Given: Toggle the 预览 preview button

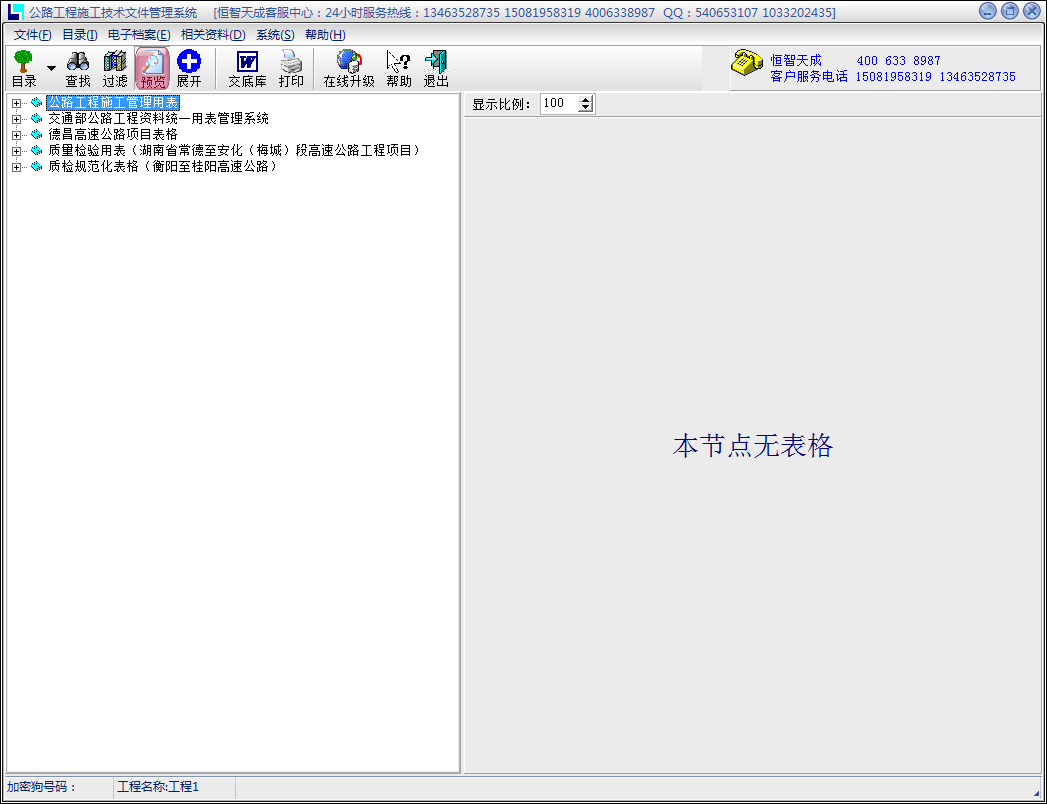Looking at the screenshot, I should 152,69.
